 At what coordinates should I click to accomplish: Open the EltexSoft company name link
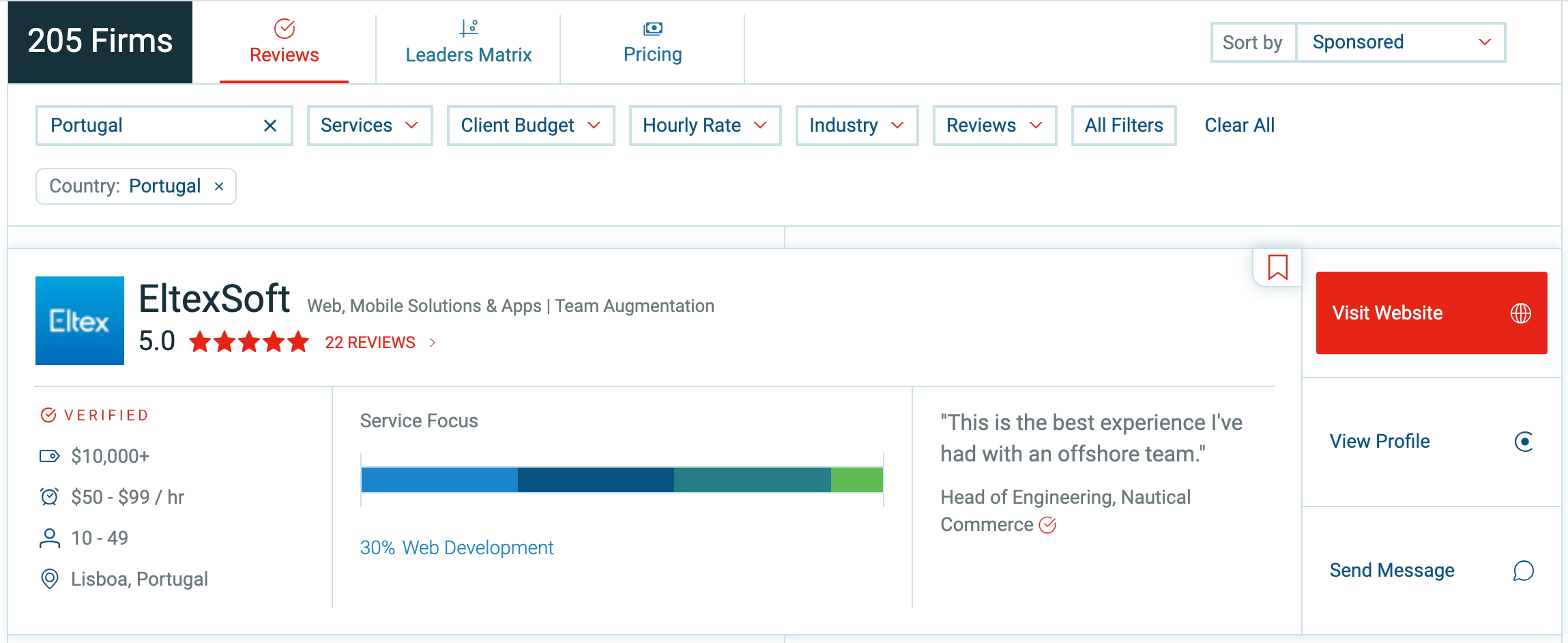point(214,299)
